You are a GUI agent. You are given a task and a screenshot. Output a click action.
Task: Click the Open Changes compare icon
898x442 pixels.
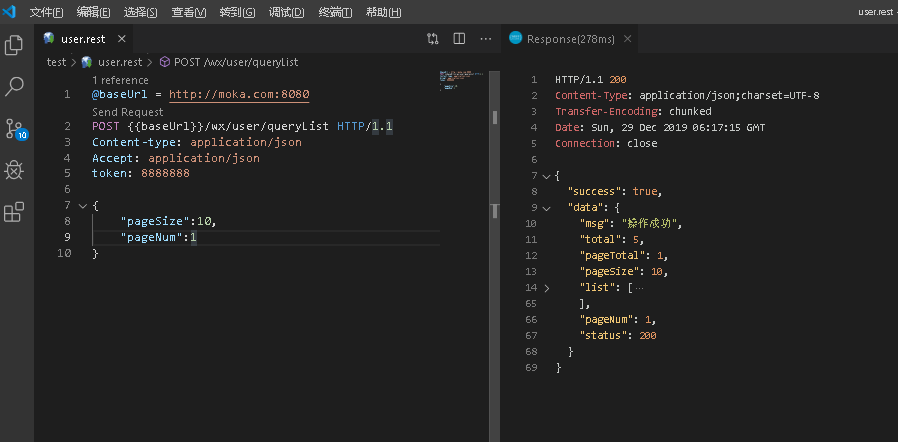tap(432, 39)
